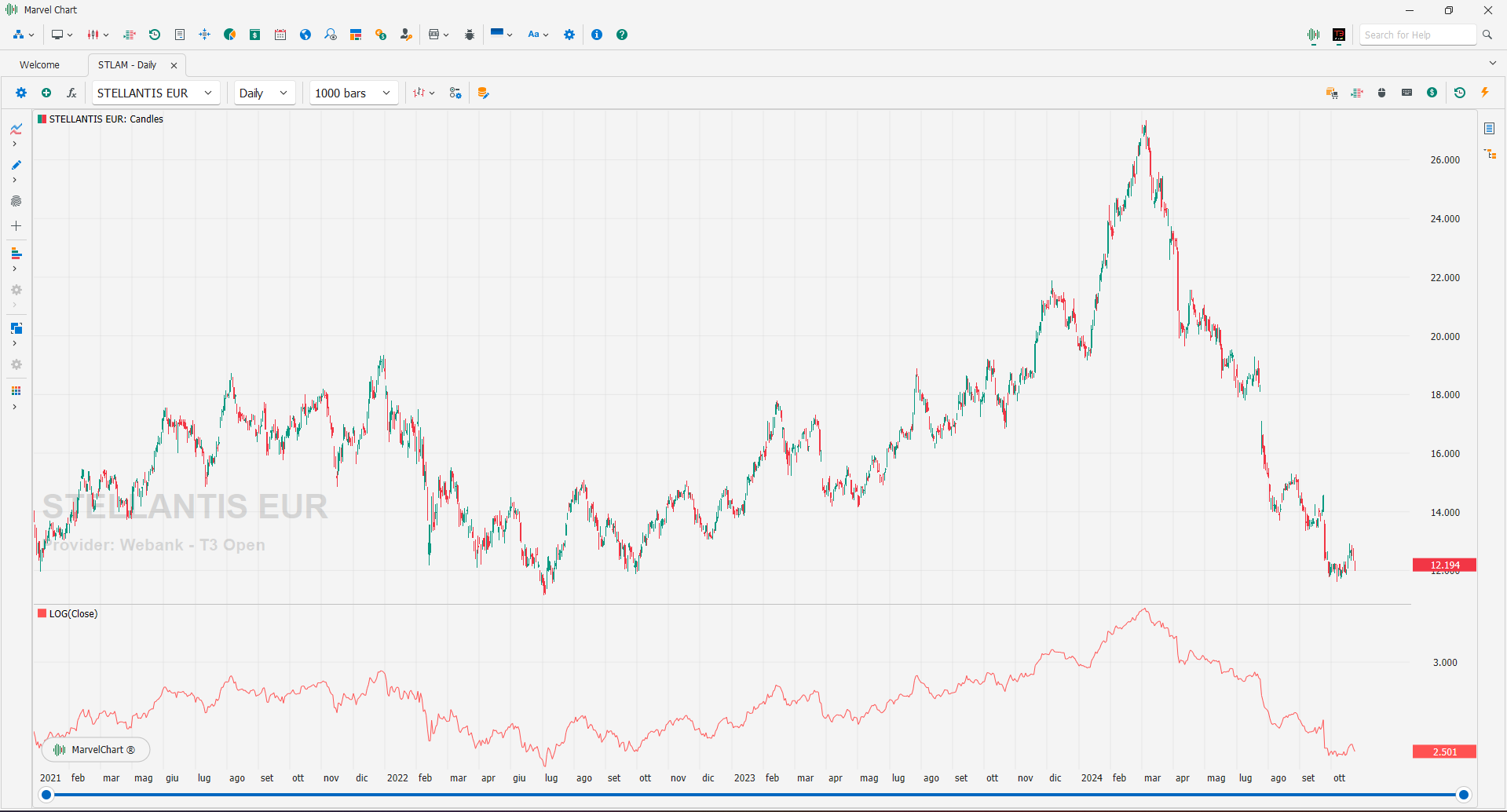The image size is (1507, 812).
Task: Open the 1000 bars dropdown
Action: click(353, 93)
